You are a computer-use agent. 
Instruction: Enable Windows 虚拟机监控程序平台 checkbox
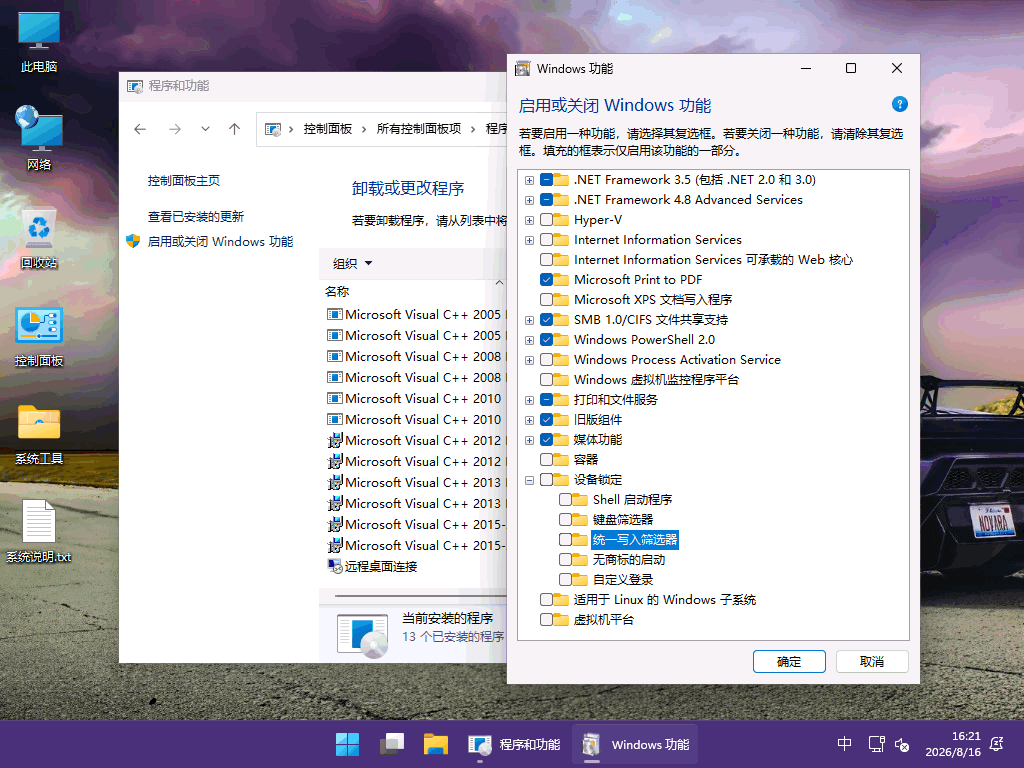click(547, 379)
